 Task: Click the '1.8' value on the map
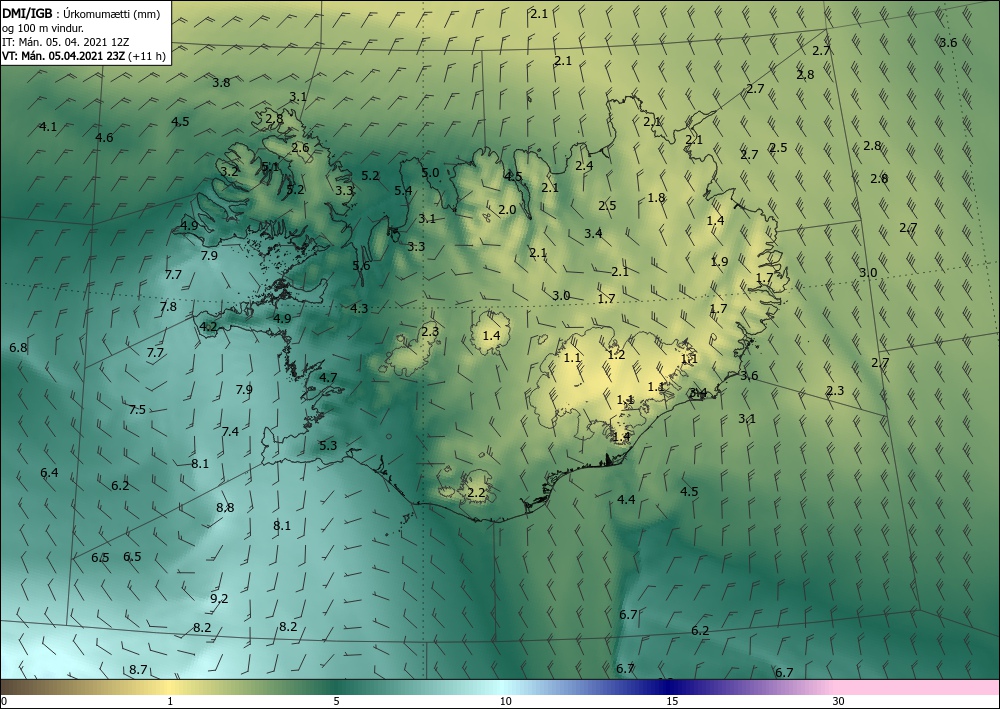coord(656,198)
